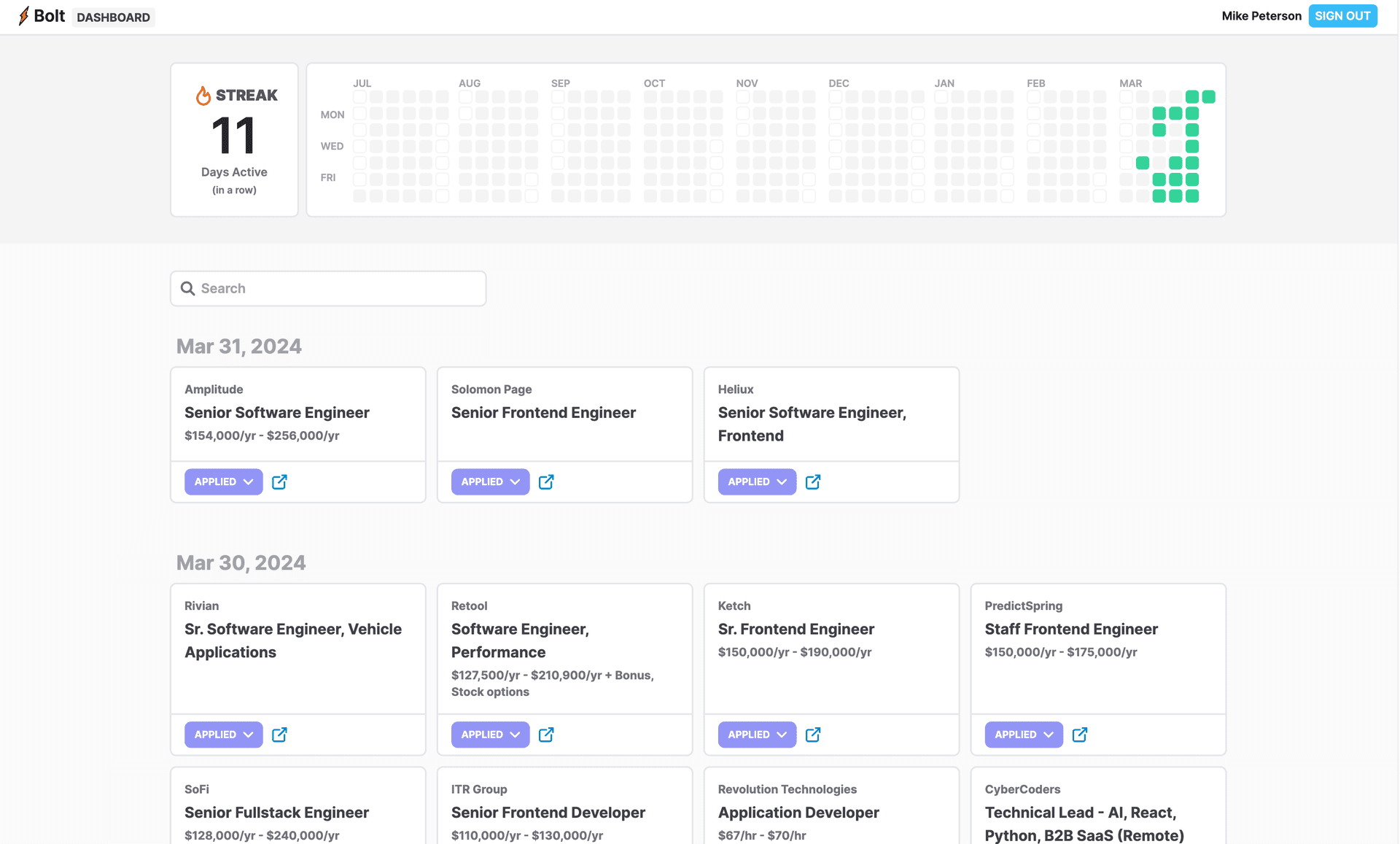Open the Technical Lead CyberCoders title
This screenshot has height=844, width=1400.
[x=1084, y=824]
